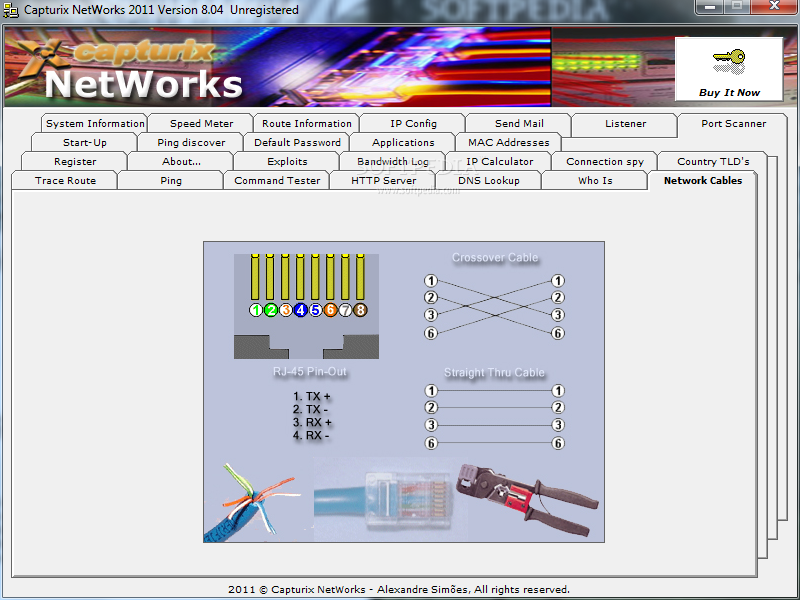Viewport: 800px width, 600px height.
Task: Open the Command Tester tab
Action: coord(277,180)
